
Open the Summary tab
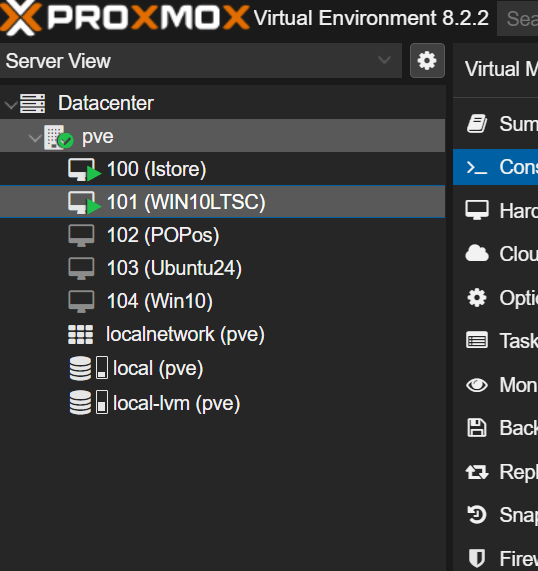click(495, 124)
